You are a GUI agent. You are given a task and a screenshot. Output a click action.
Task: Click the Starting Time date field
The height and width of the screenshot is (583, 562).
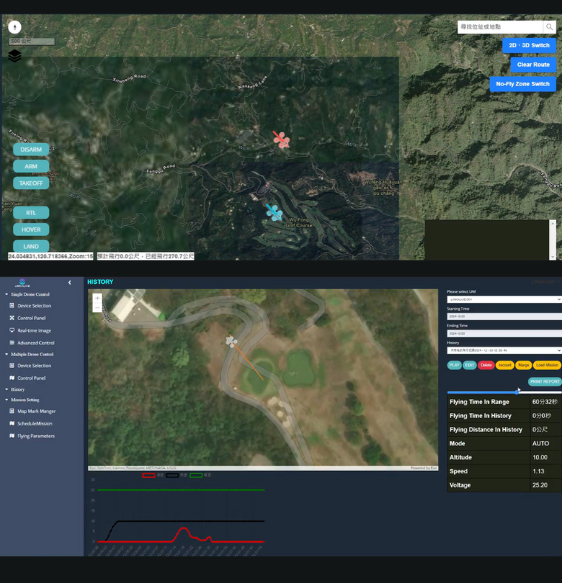(x=504, y=316)
